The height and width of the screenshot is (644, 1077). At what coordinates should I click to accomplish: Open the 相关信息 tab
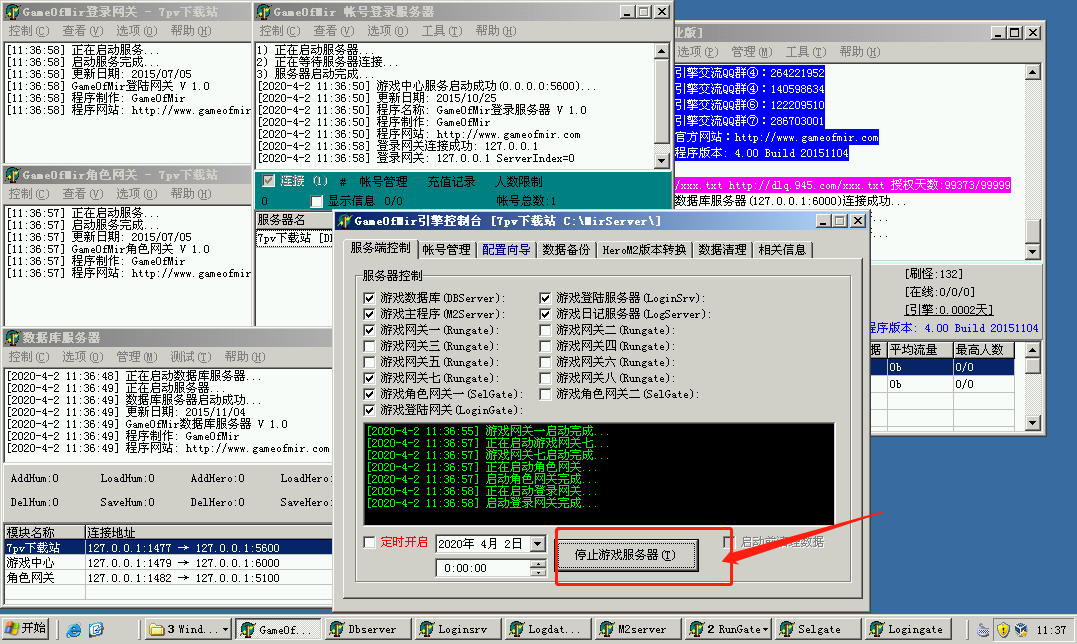click(782, 250)
